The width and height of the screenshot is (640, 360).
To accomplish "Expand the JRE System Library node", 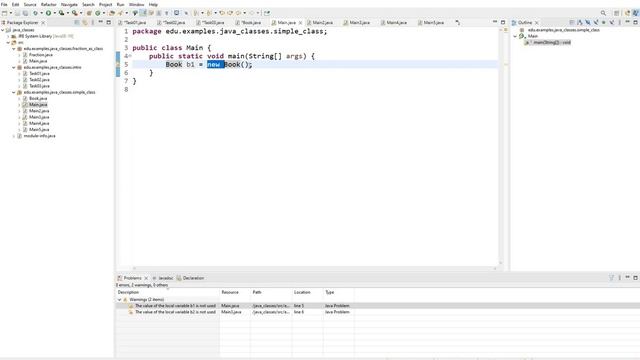I will tap(8, 36).
